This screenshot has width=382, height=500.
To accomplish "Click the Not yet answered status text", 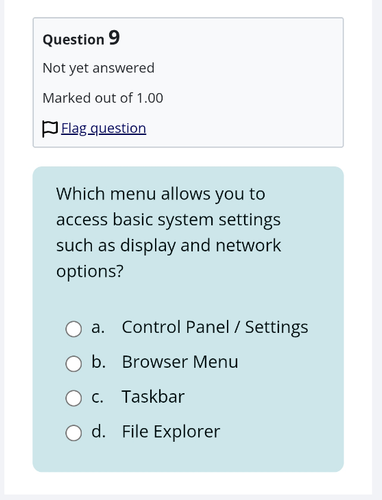I will tap(99, 68).
